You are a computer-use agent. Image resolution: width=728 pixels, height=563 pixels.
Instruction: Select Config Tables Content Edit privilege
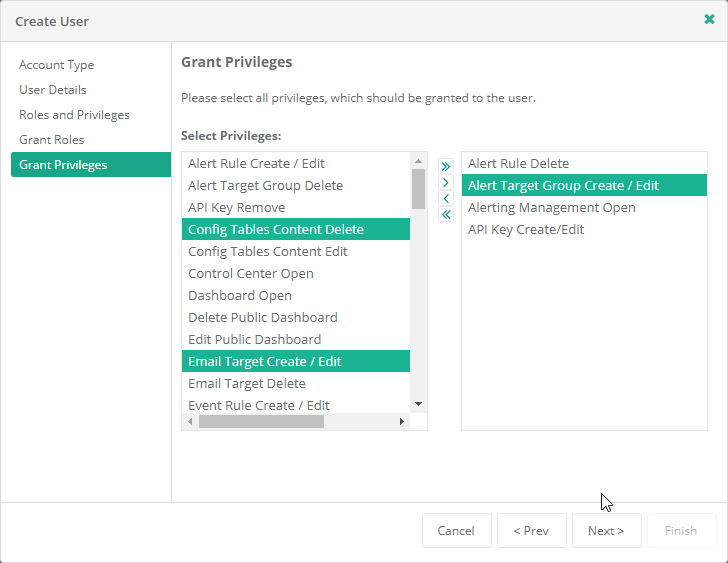[x=296, y=252]
